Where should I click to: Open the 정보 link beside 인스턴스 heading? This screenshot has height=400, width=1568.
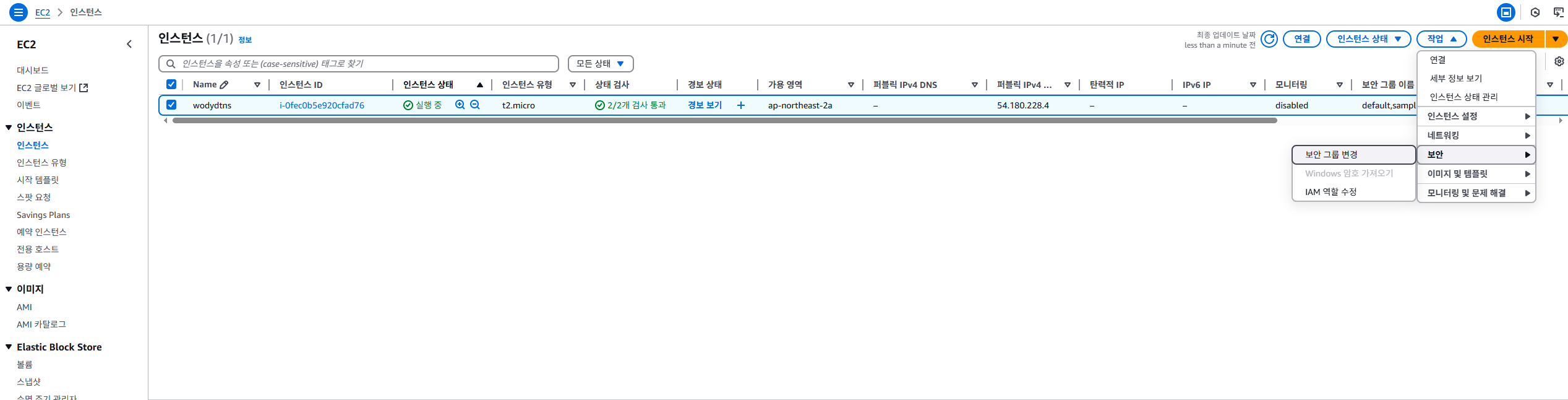(245, 40)
